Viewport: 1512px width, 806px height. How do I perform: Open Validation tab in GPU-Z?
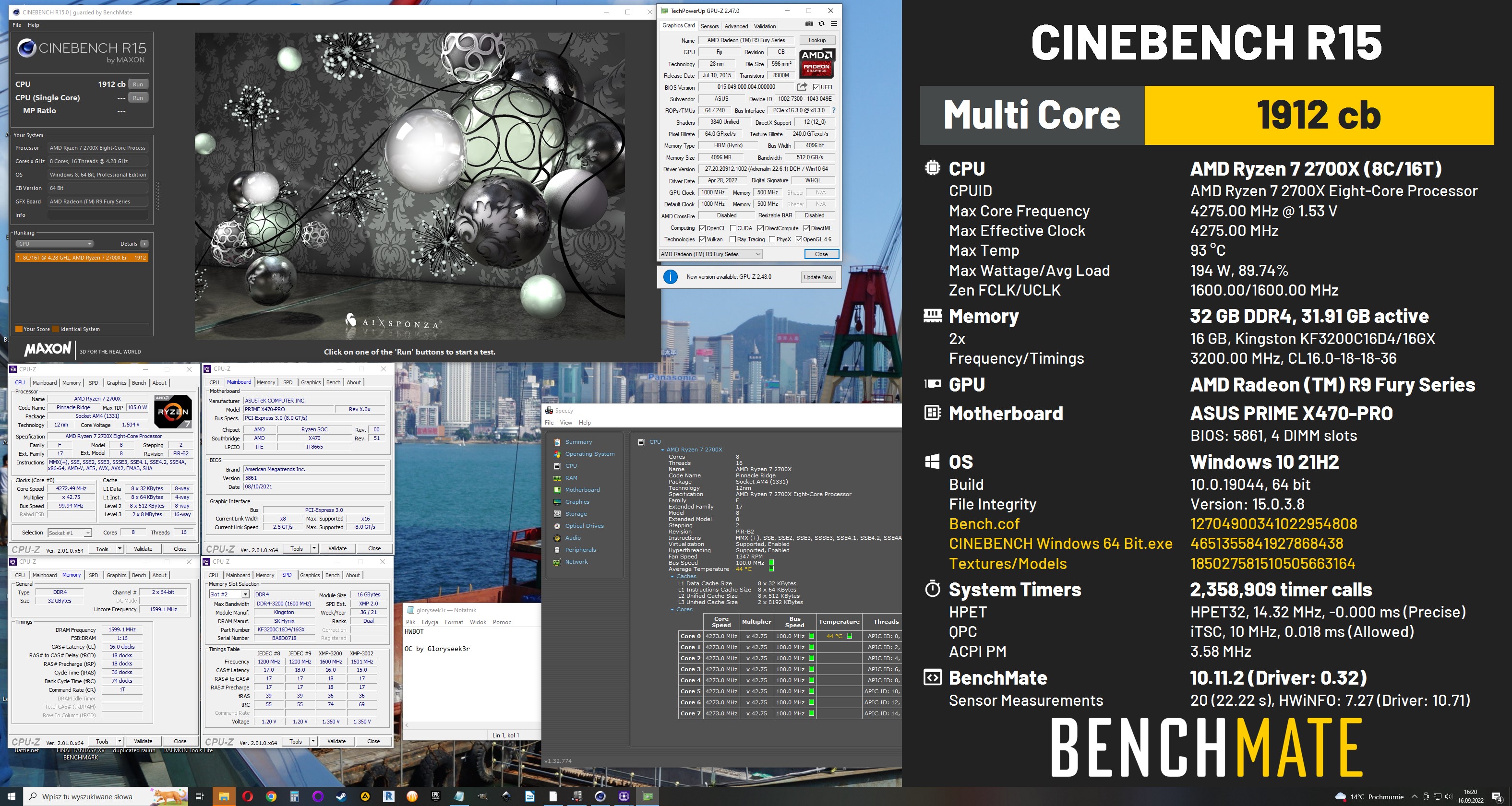pos(765,26)
